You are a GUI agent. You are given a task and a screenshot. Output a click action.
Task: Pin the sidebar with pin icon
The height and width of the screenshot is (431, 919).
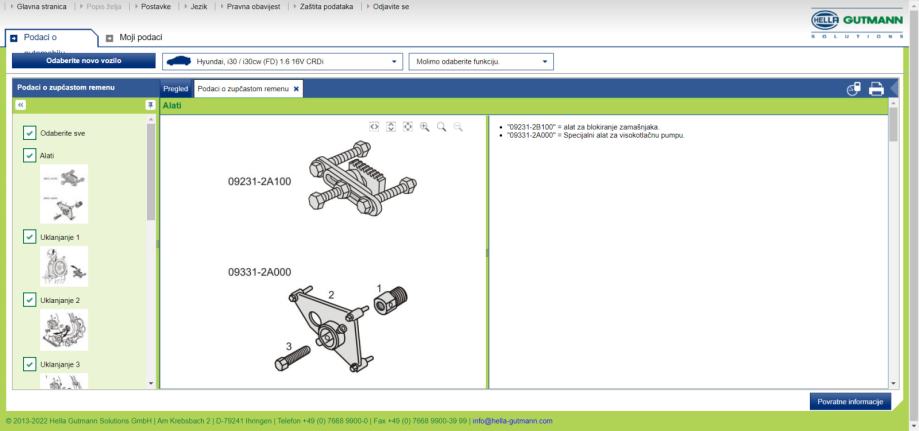(x=150, y=105)
